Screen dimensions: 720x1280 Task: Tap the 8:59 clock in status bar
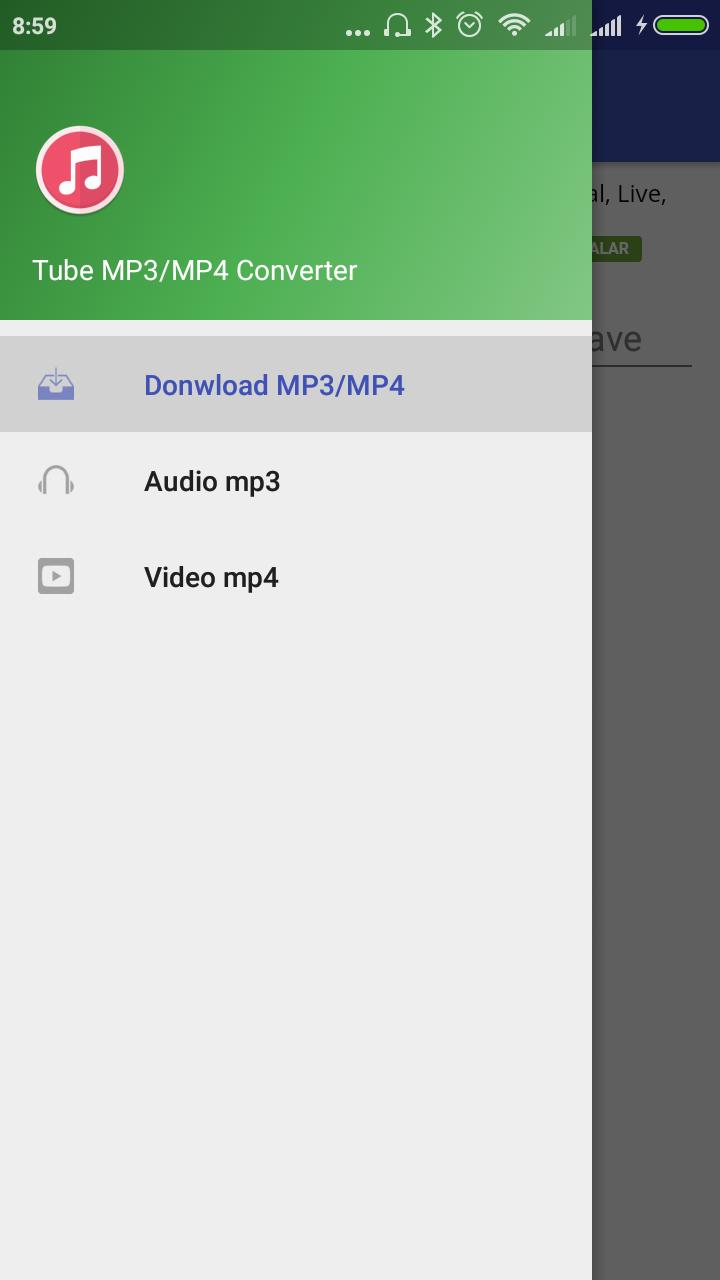[34, 26]
